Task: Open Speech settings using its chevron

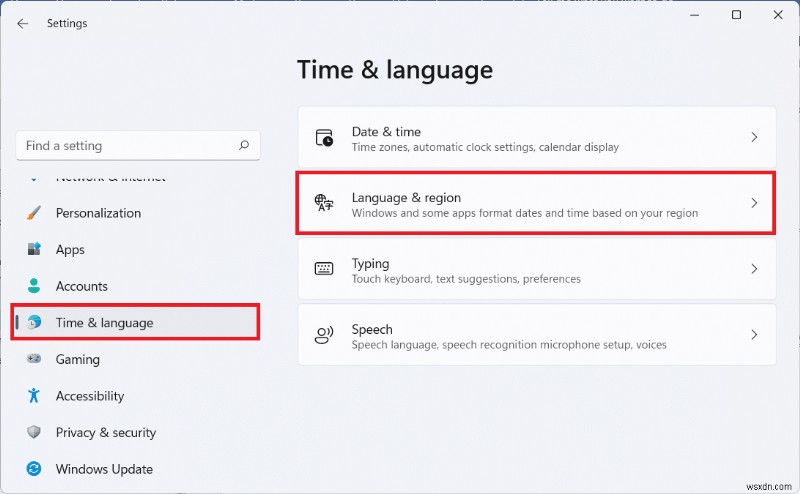Action: pos(754,335)
